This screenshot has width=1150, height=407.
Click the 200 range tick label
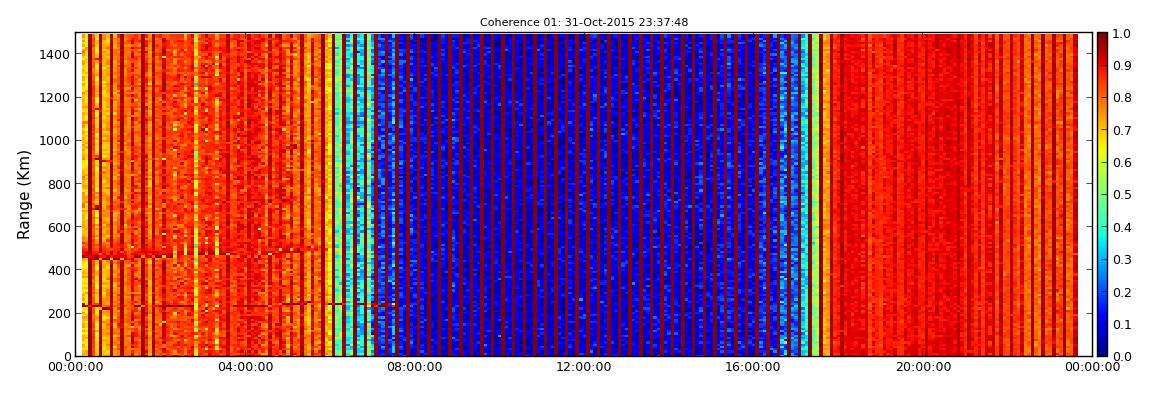(x=59, y=314)
